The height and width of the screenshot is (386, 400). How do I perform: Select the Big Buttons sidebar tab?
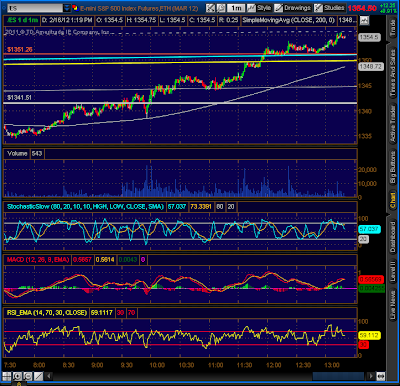click(393, 166)
